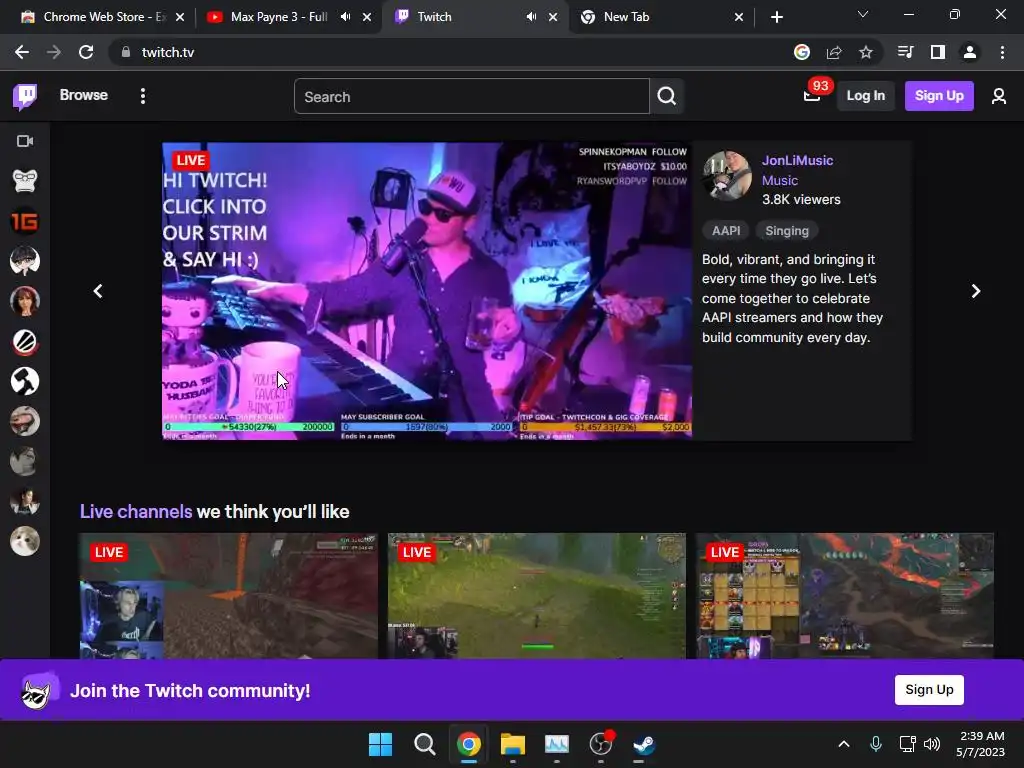Viewport: 1024px width, 768px height.
Task: Open the volume control in system tray
Action: click(933, 744)
